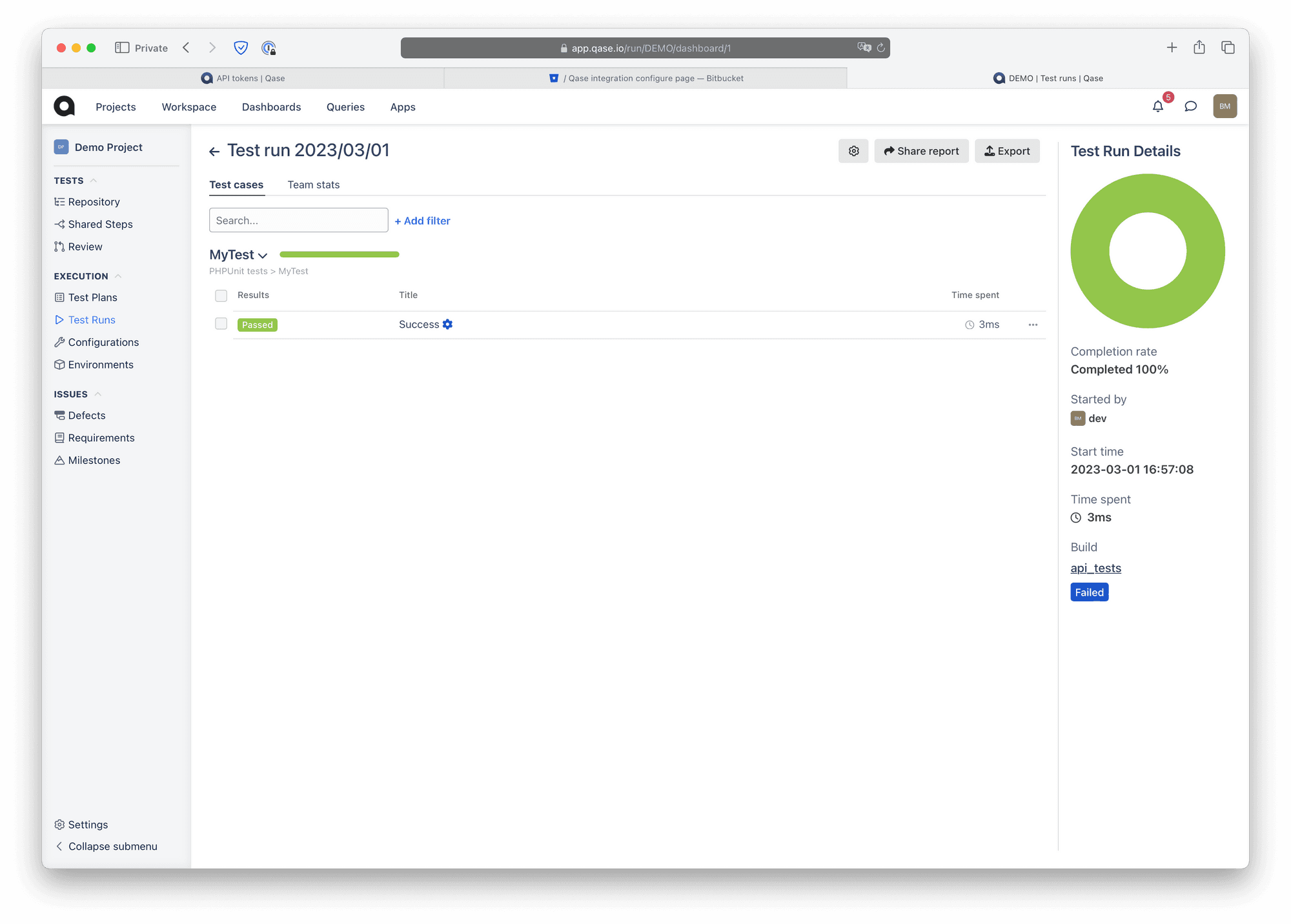Show the tab overview icon
Image resolution: width=1291 pixels, height=924 pixels.
(1228, 48)
